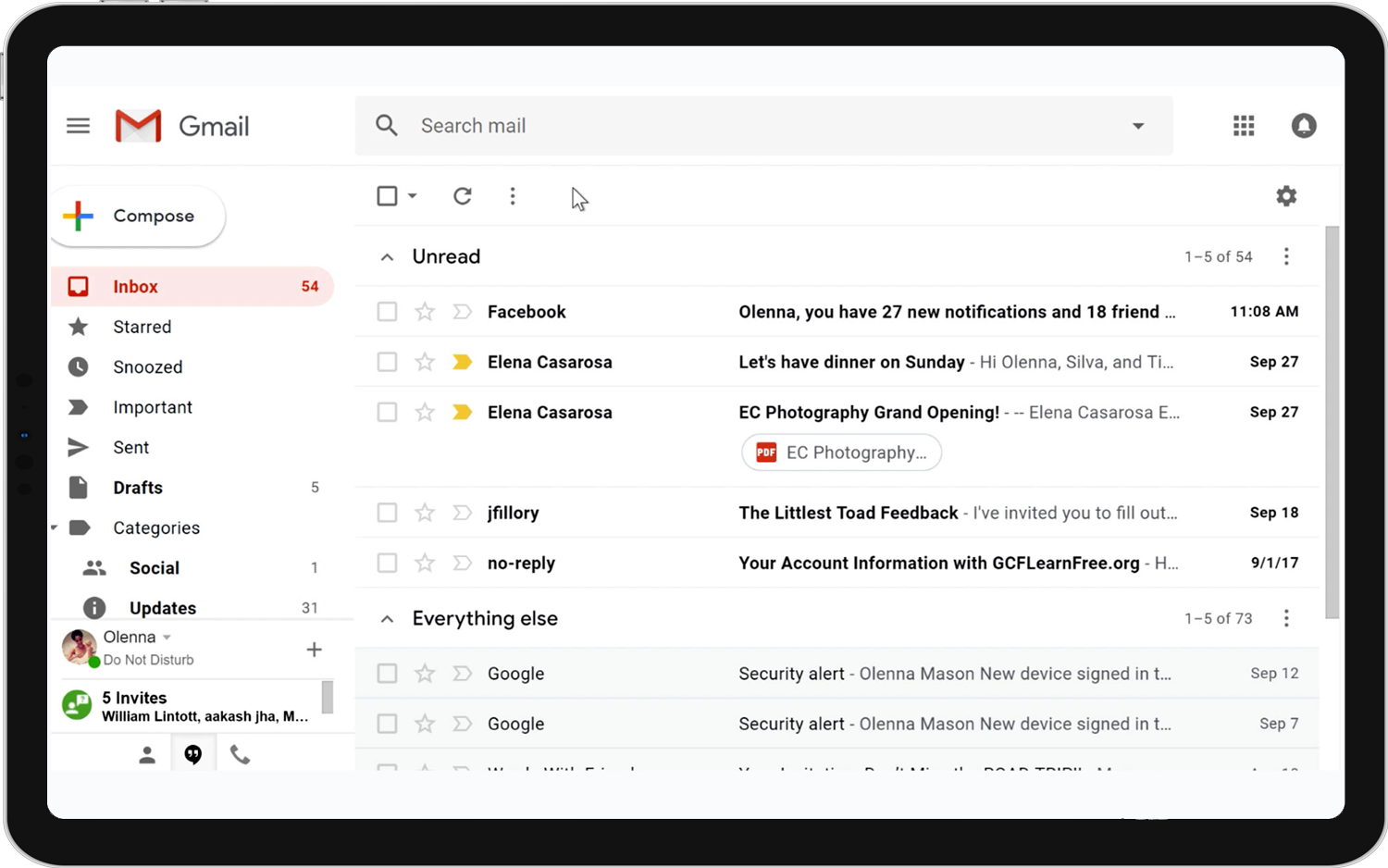1388x868 pixels.
Task: Open the Google apps grid
Action: click(1244, 126)
